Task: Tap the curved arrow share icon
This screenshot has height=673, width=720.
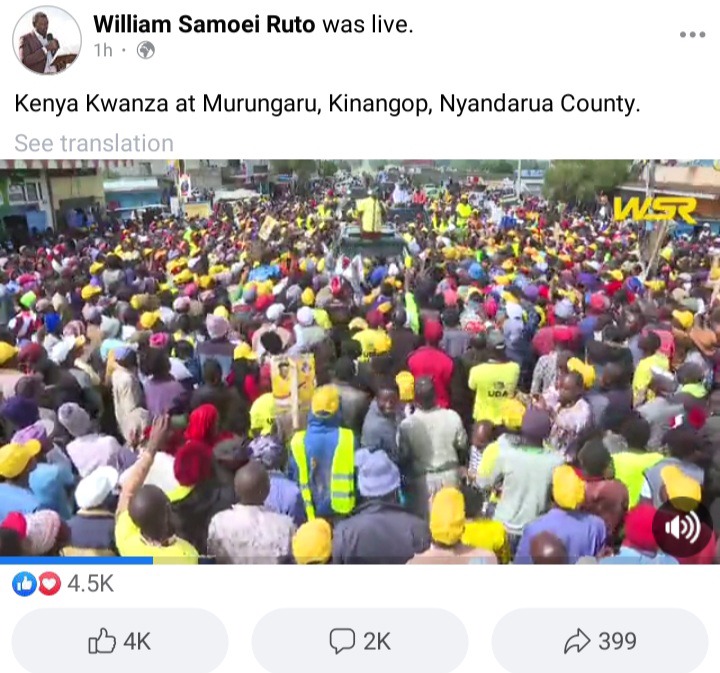Action: tap(577, 641)
